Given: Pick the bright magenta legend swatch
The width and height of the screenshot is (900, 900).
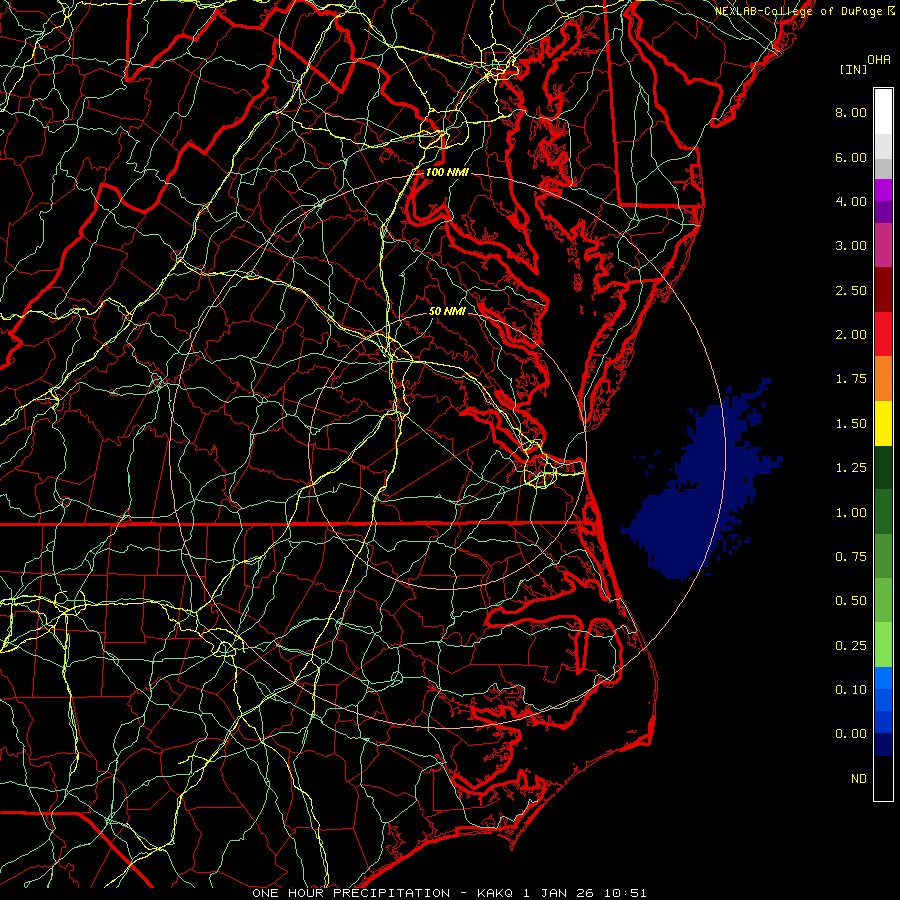Looking at the screenshot, I should [x=883, y=190].
